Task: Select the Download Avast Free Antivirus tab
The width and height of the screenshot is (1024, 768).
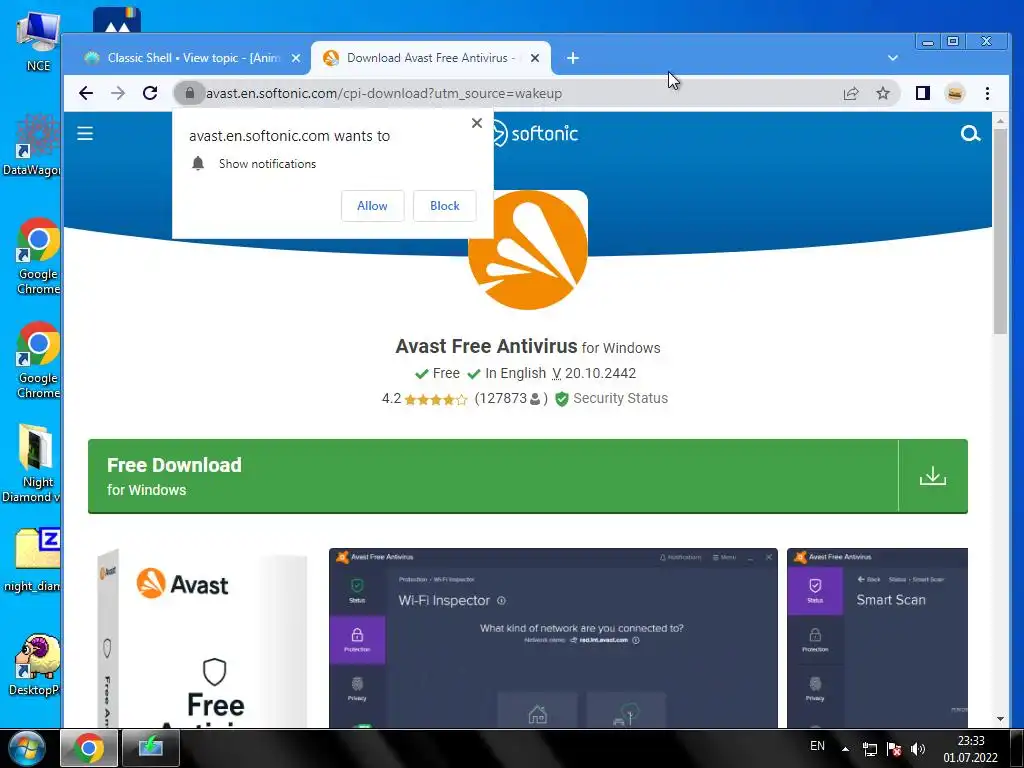Action: (431, 58)
